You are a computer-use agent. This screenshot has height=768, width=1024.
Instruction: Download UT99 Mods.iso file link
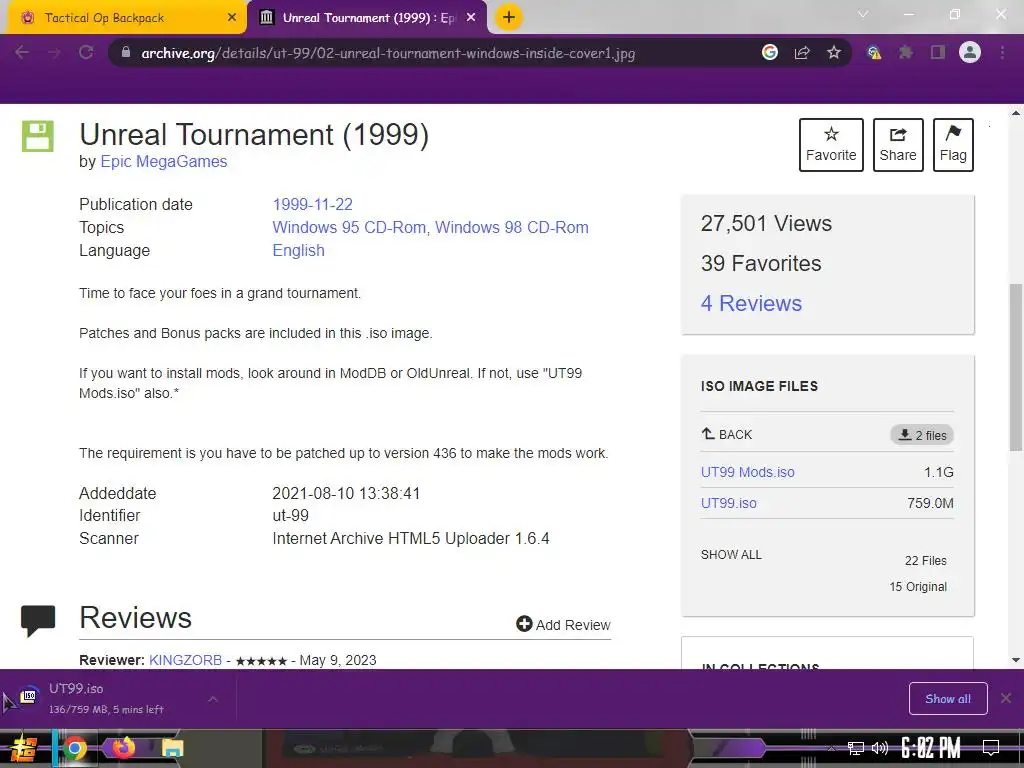click(x=748, y=472)
